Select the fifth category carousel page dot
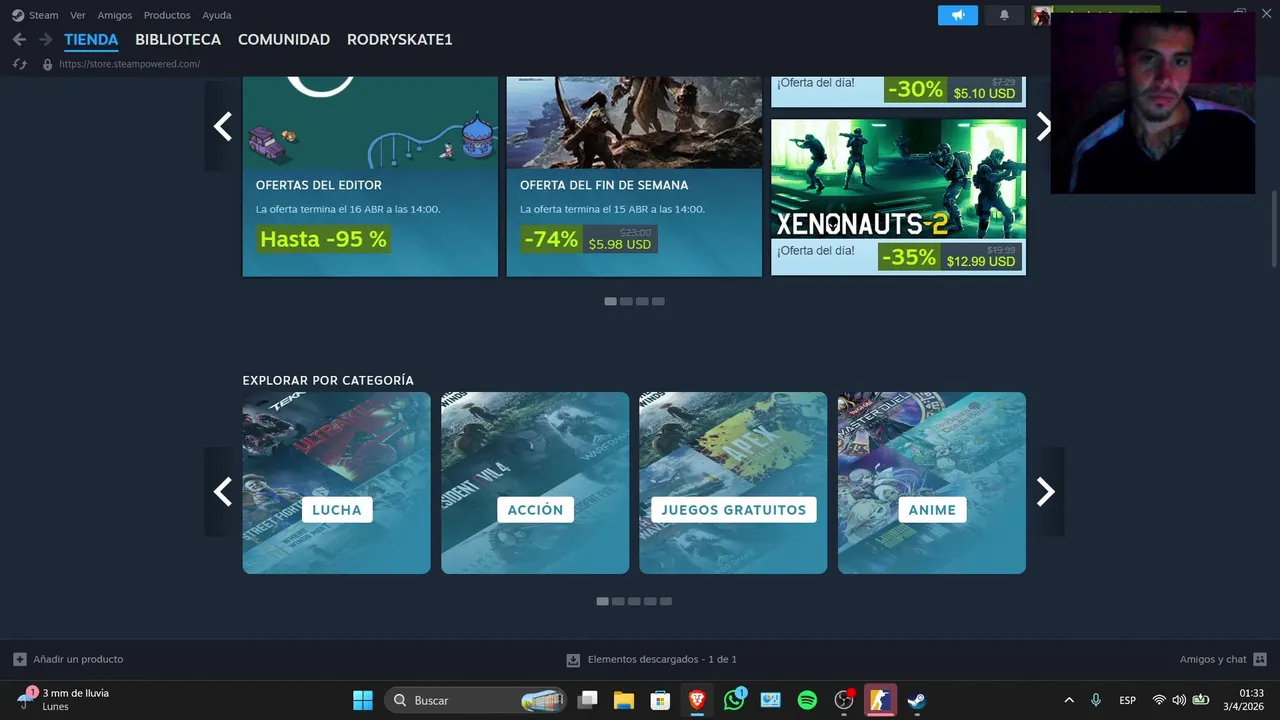Image resolution: width=1280 pixels, height=720 pixels. click(x=666, y=601)
